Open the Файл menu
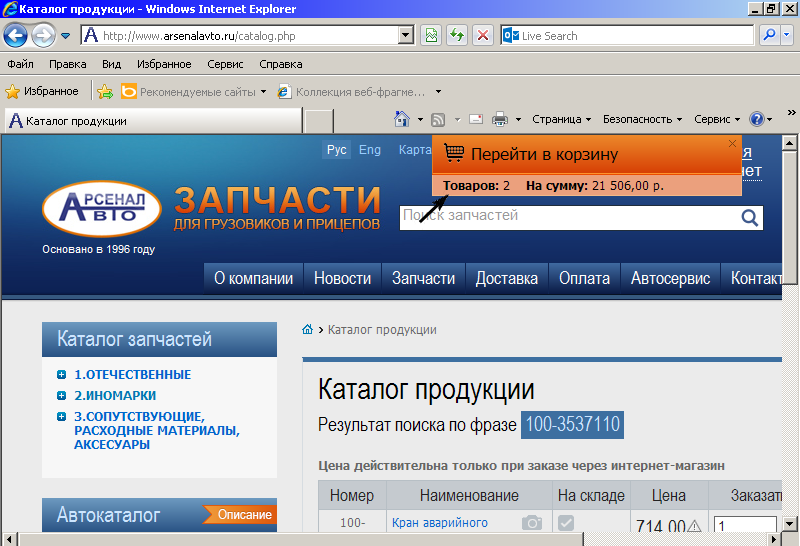 20,64
